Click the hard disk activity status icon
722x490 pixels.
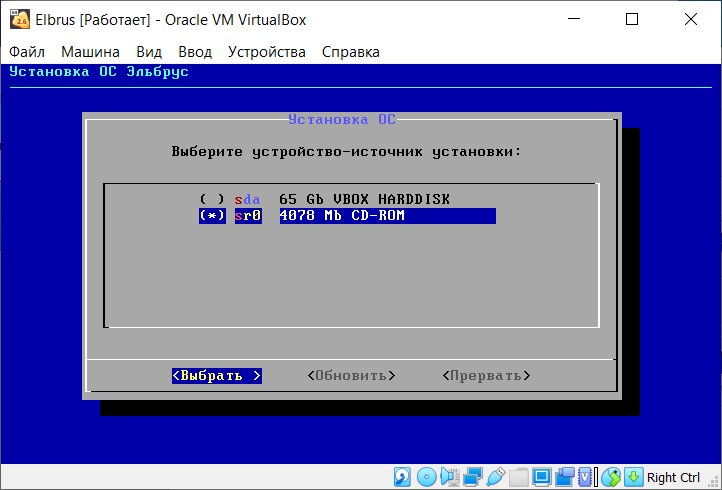(x=402, y=477)
